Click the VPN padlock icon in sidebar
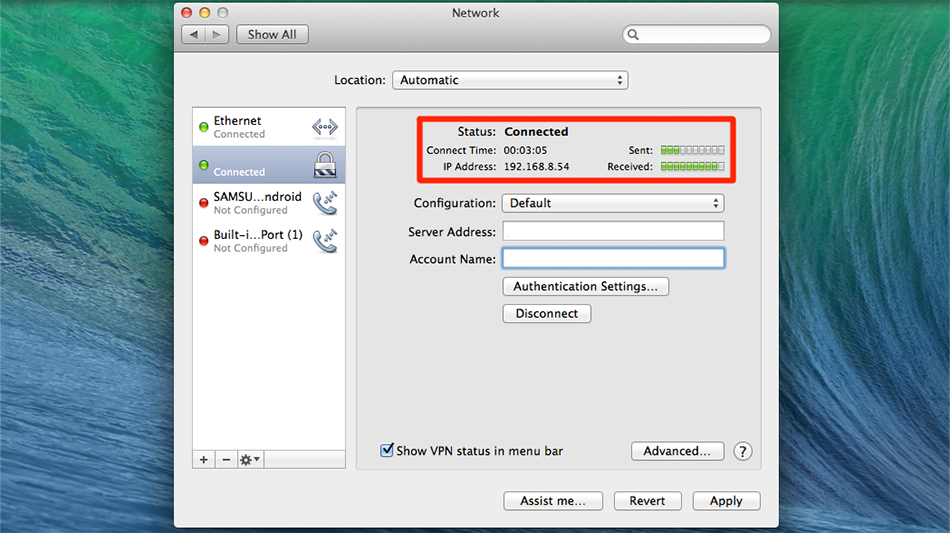 coord(325,165)
